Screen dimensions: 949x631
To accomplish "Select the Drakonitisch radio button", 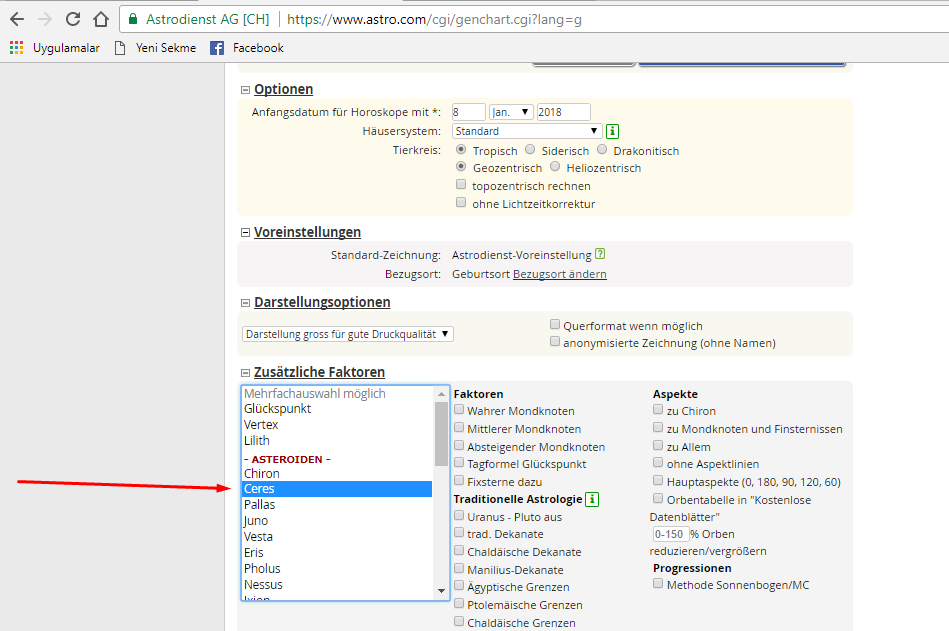I will (x=602, y=149).
